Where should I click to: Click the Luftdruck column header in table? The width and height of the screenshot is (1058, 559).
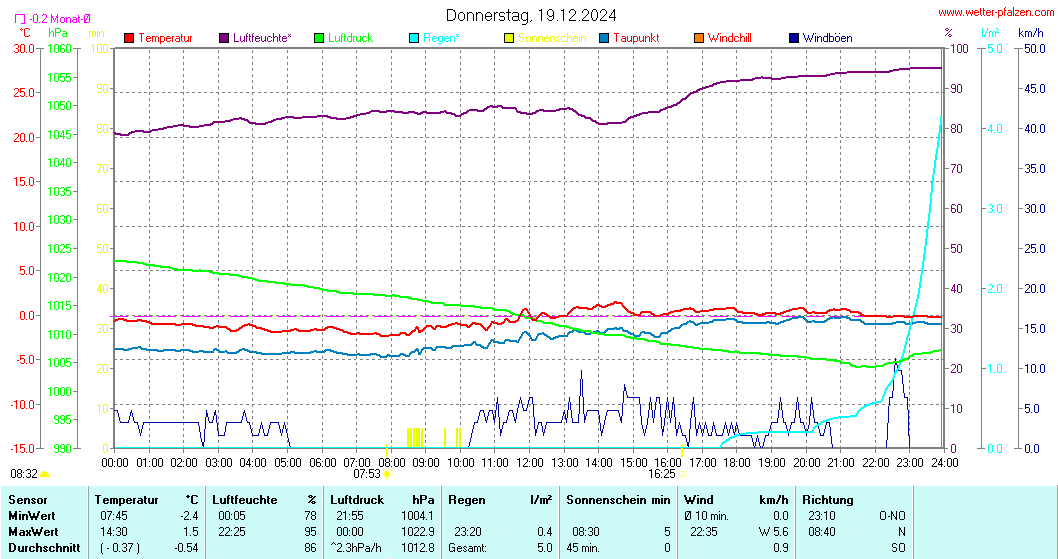[357, 500]
